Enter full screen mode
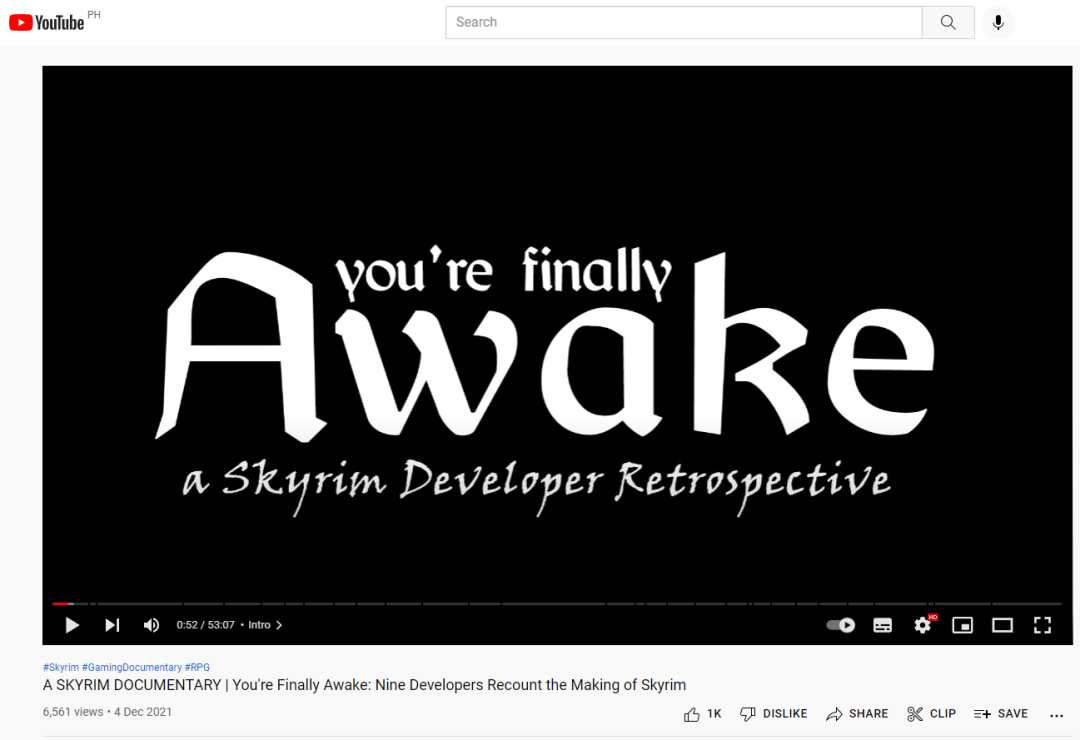Viewport: 1080px width, 740px height. point(1042,625)
